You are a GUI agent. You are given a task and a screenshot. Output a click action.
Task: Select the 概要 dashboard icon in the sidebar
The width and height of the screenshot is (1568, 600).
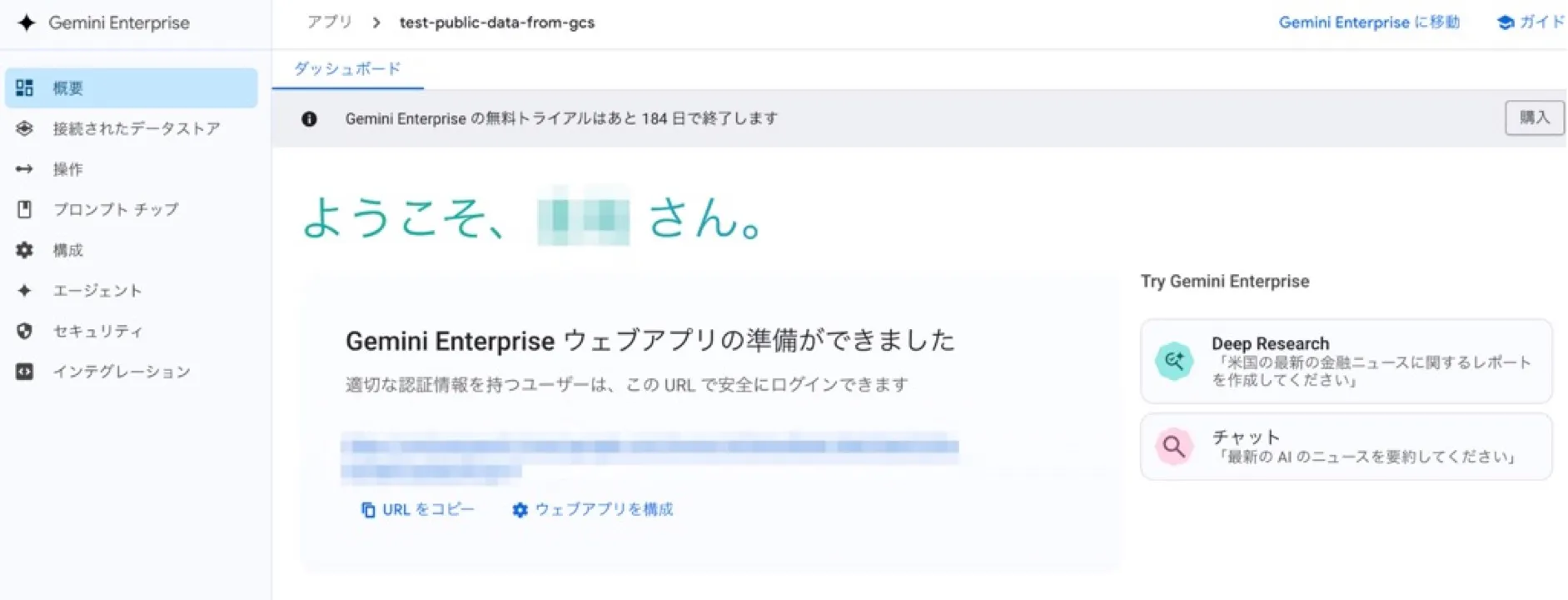click(x=25, y=87)
